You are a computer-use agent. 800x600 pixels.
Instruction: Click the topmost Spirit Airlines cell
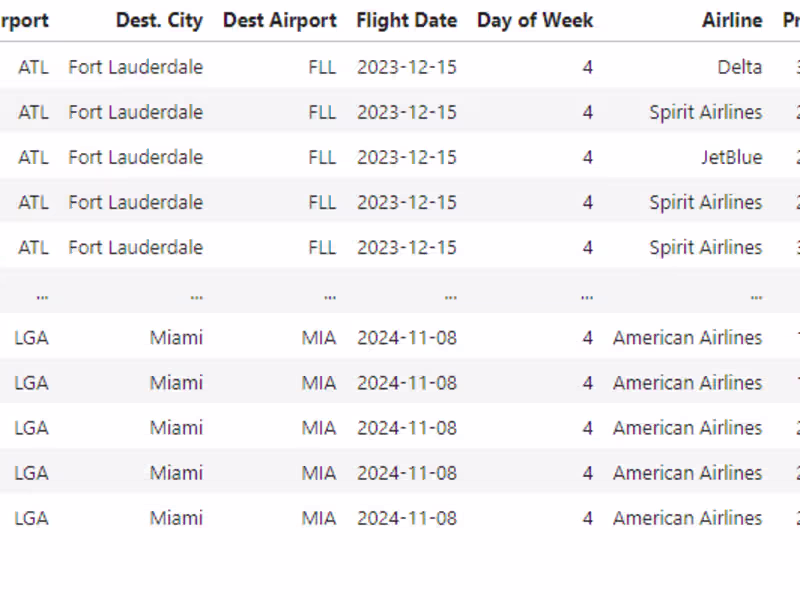click(705, 112)
